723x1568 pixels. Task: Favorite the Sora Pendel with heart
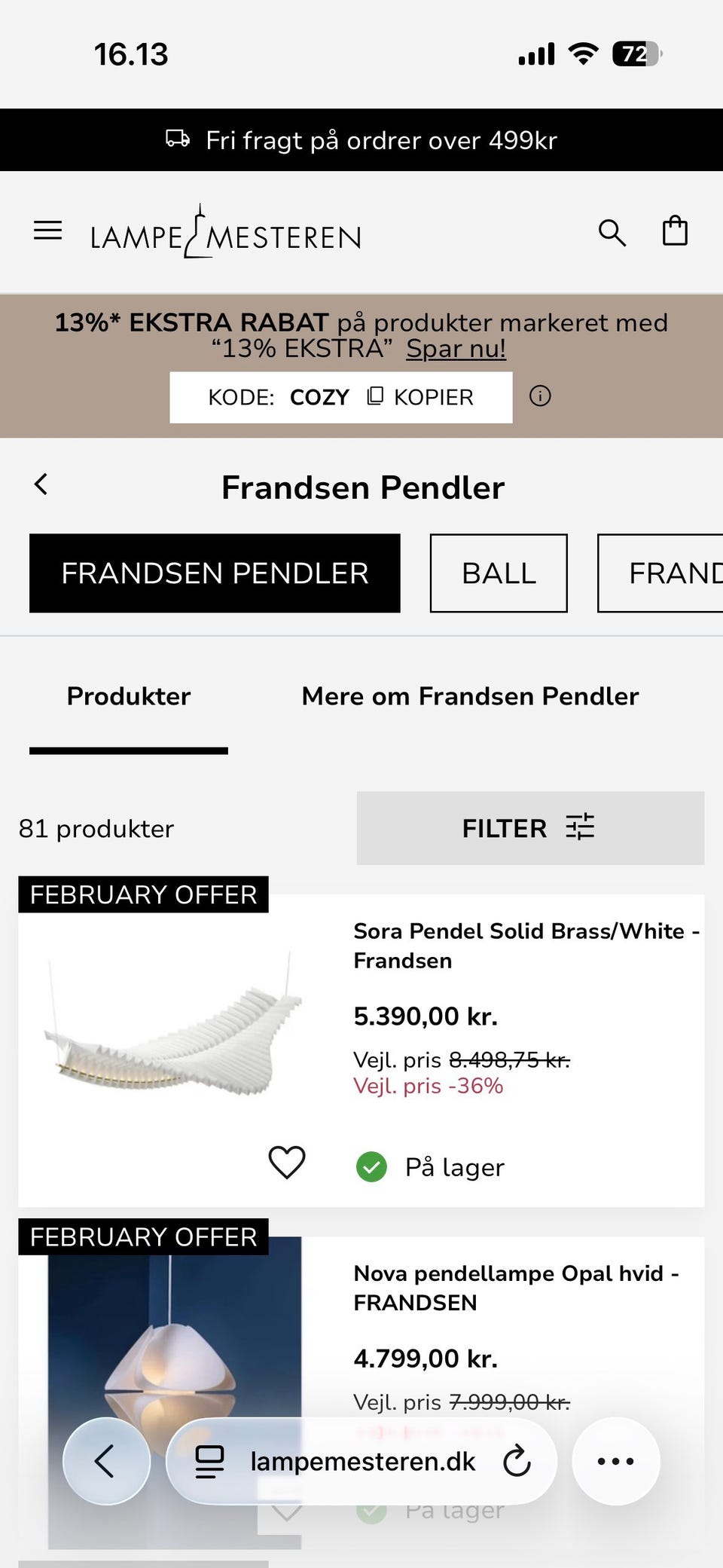[287, 1162]
